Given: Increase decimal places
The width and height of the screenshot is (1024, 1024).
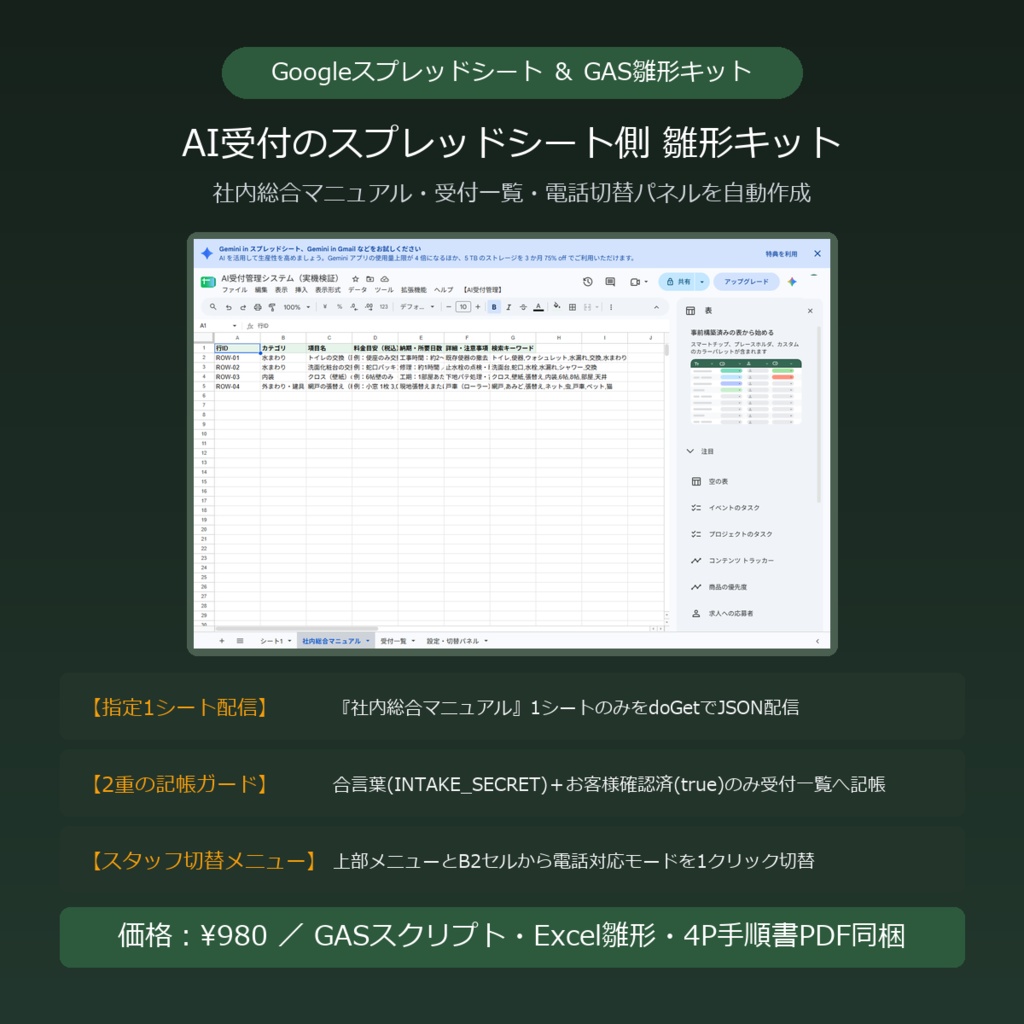Looking at the screenshot, I should [369, 307].
